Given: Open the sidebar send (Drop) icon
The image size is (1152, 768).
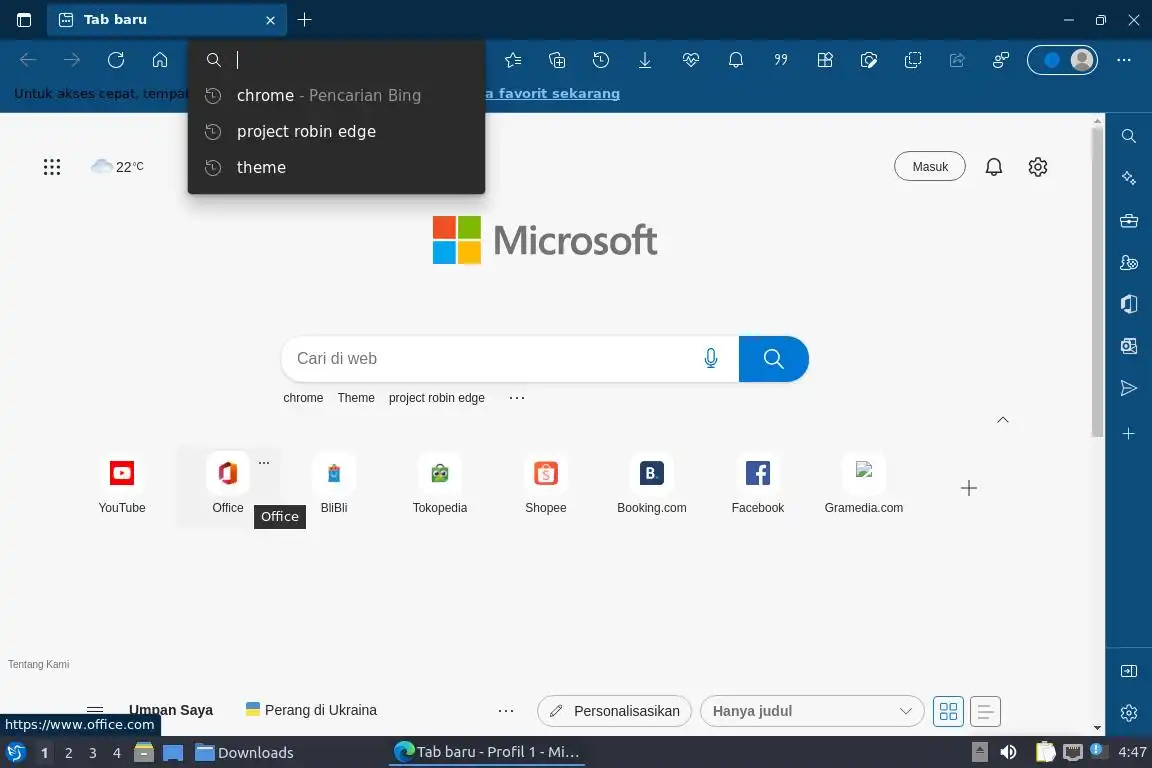Looking at the screenshot, I should [1129, 388].
